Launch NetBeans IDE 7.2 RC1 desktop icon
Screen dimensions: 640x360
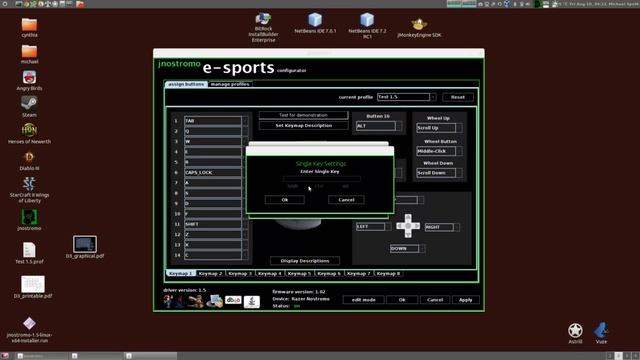[x=367, y=25]
